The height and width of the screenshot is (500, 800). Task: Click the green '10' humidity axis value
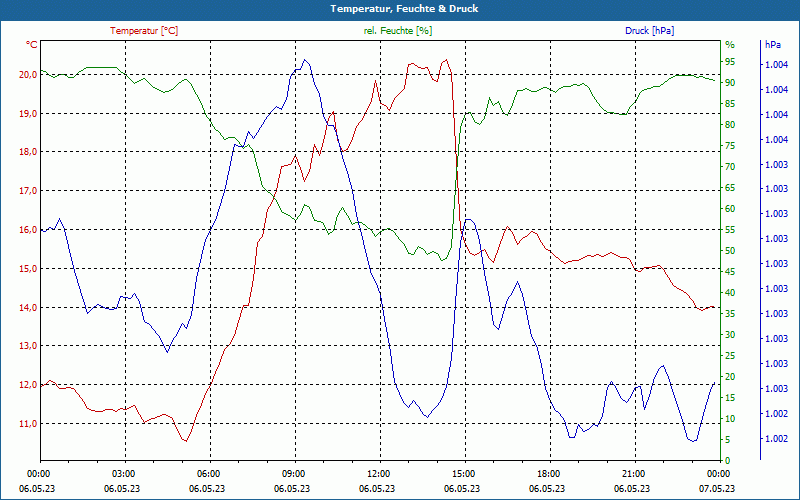pyautogui.click(x=730, y=419)
